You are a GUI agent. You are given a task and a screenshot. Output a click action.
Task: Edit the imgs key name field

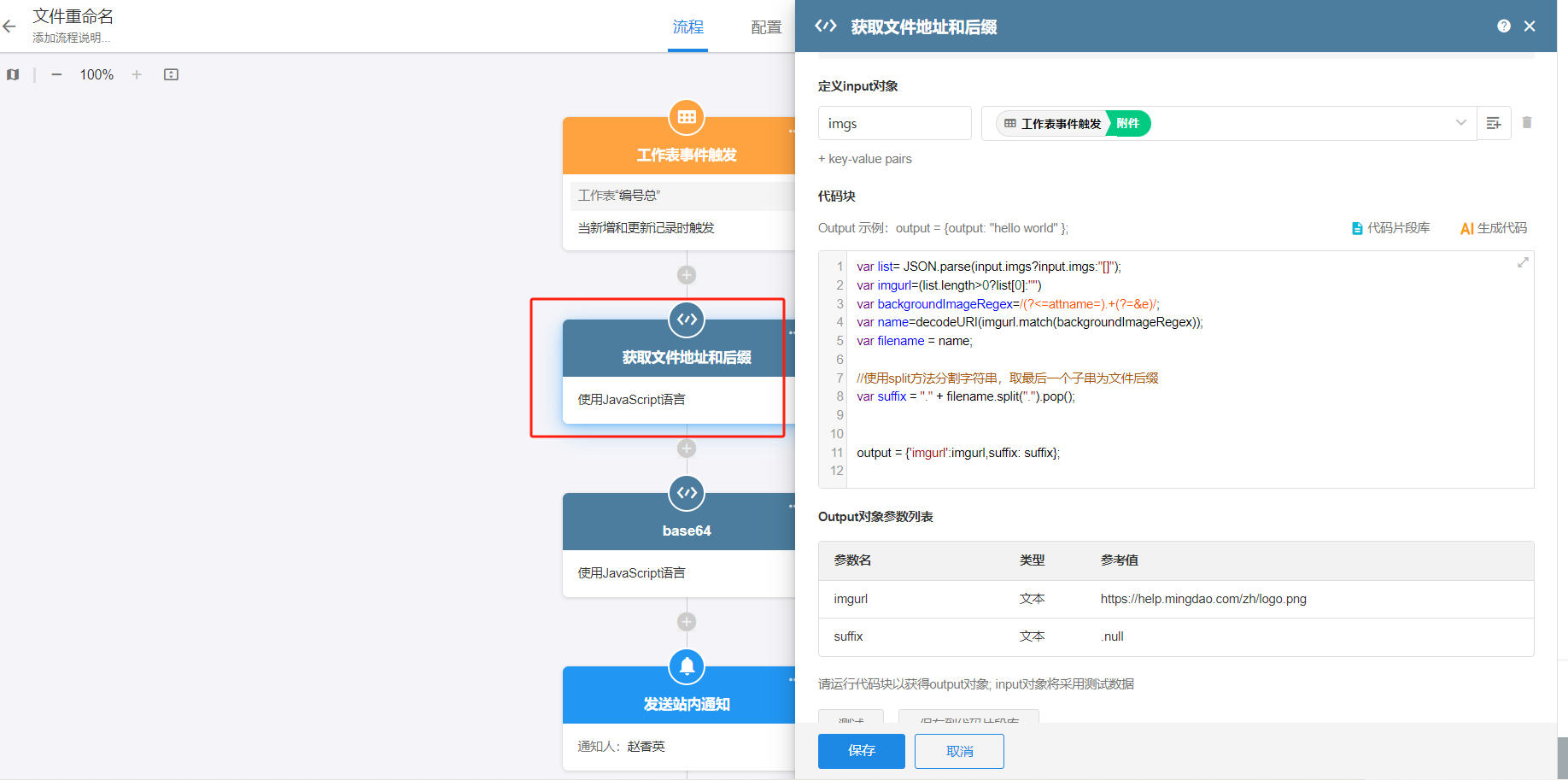click(x=895, y=124)
